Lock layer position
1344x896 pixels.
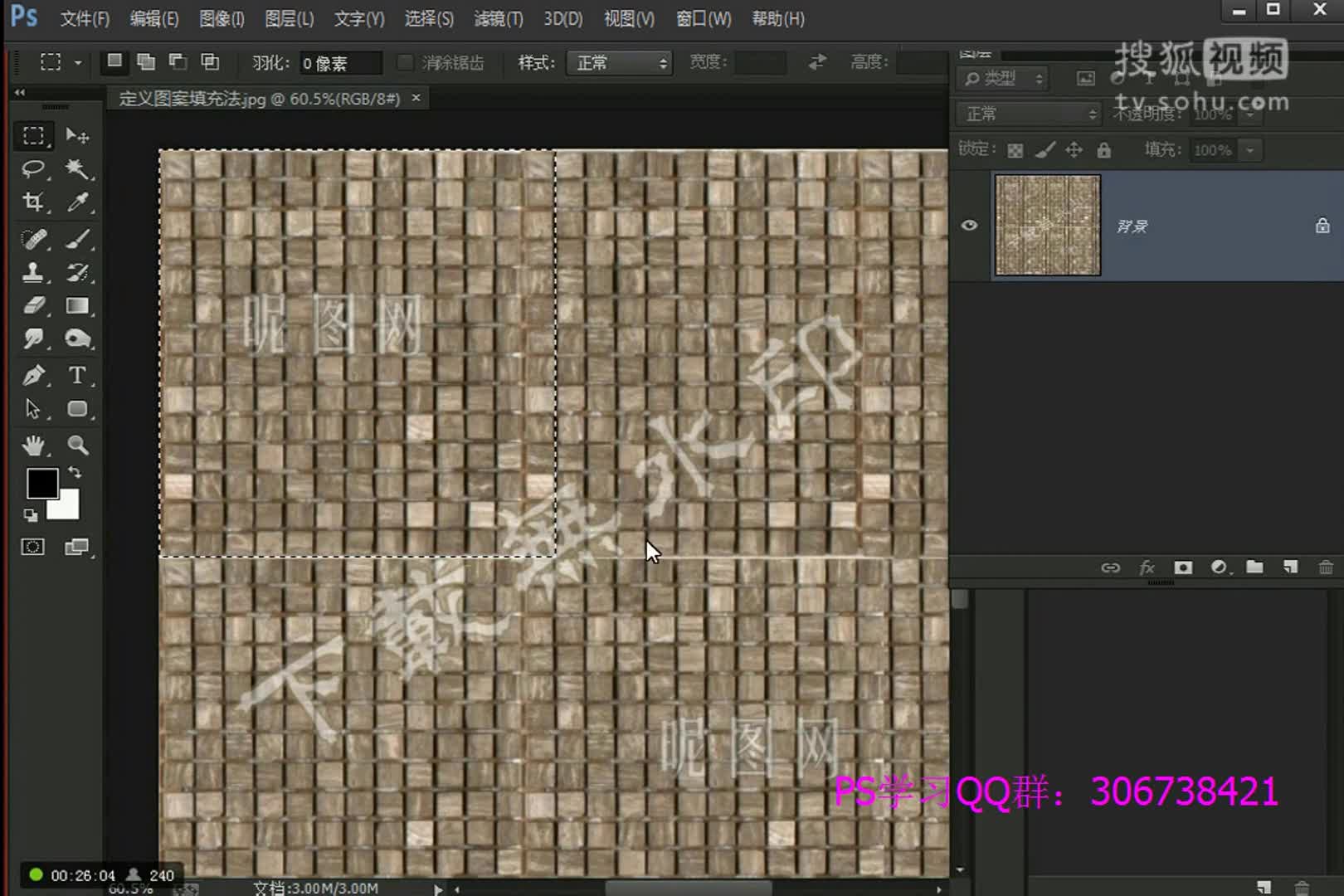coord(1074,150)
